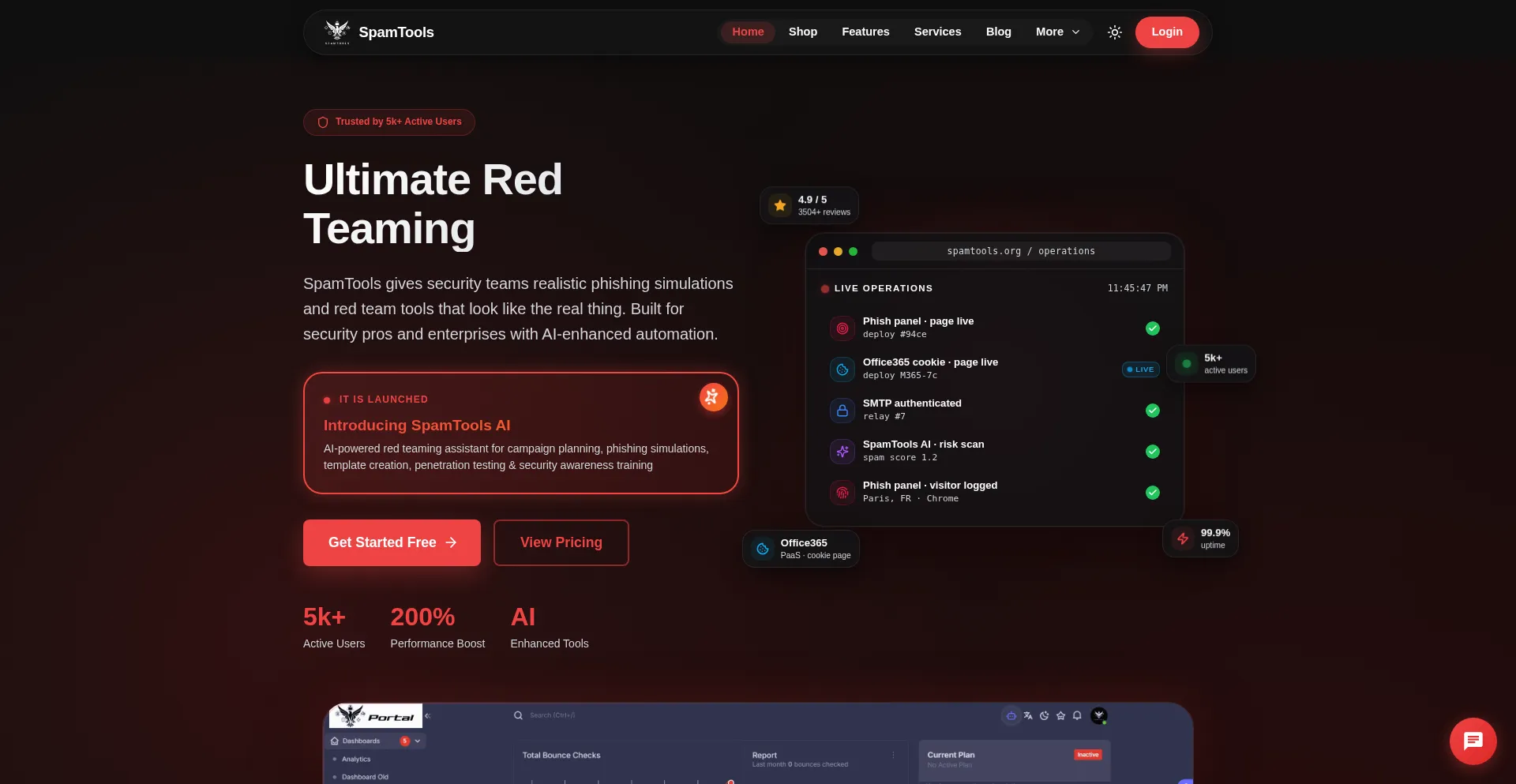Click the green check for Phish panel page live
The image size is (1516, 784).
coord(1153,328)
